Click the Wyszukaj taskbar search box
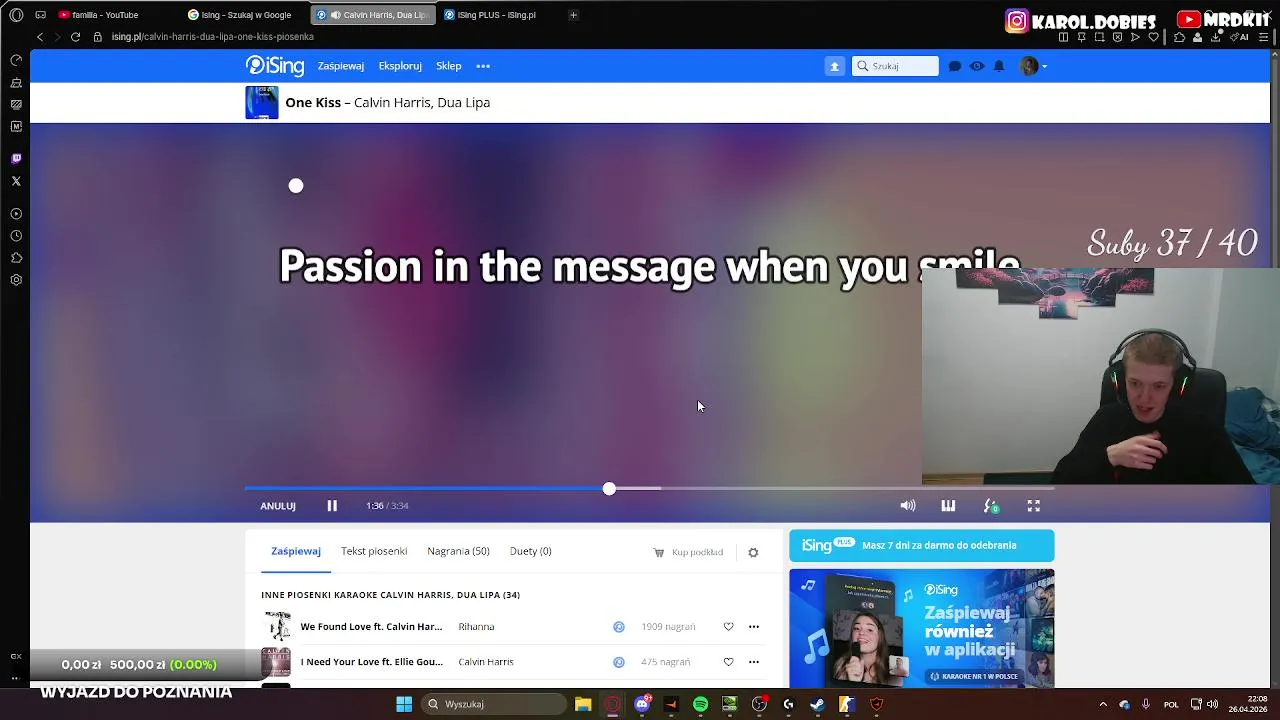This screenshot has height=720, width=1280. (x=494, y=704)
